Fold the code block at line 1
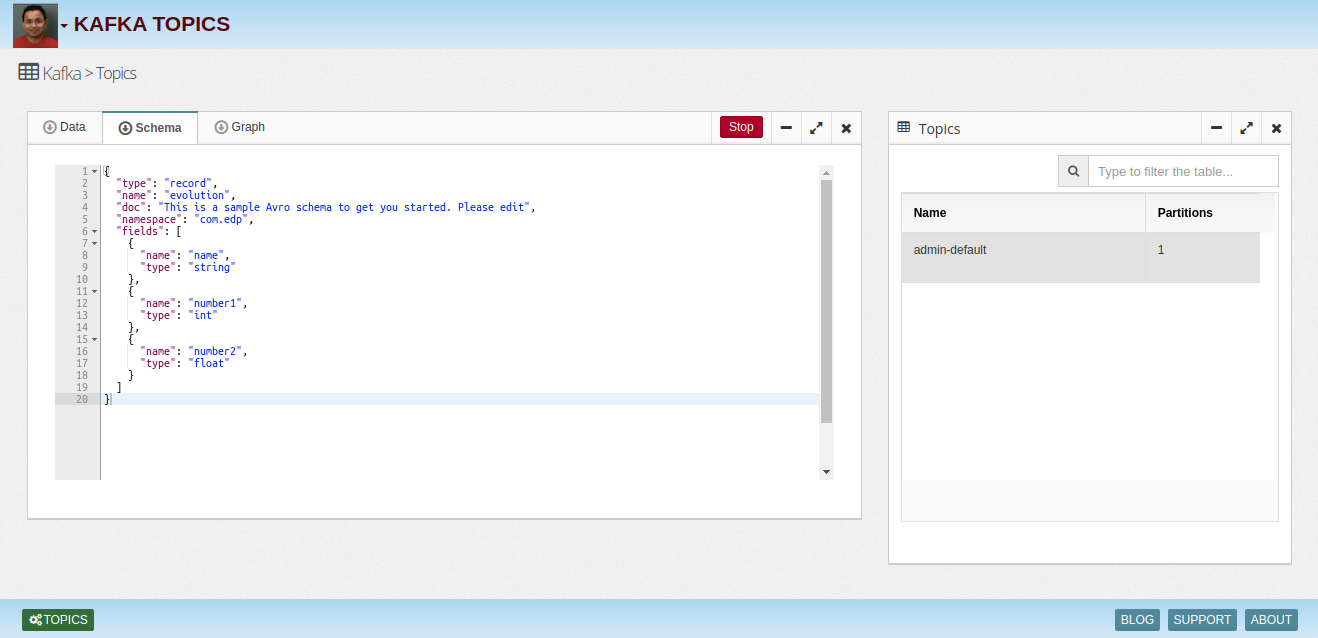 coord(94,171)
